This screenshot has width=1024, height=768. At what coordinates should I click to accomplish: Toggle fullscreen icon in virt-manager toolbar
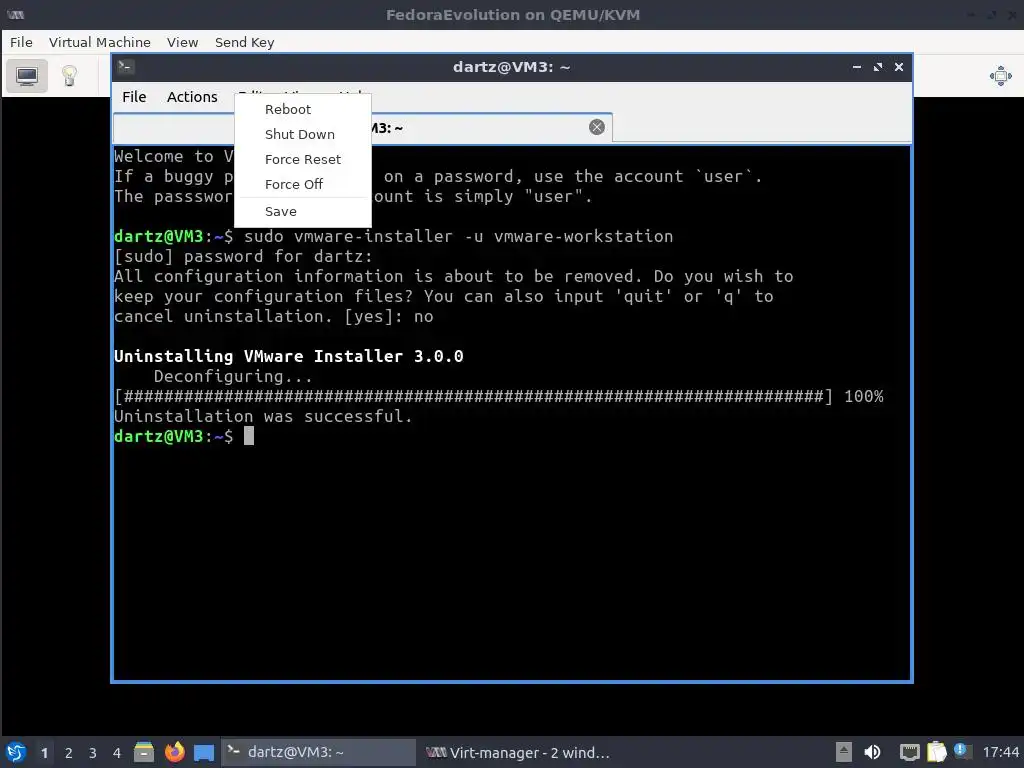coord(1000,76)
